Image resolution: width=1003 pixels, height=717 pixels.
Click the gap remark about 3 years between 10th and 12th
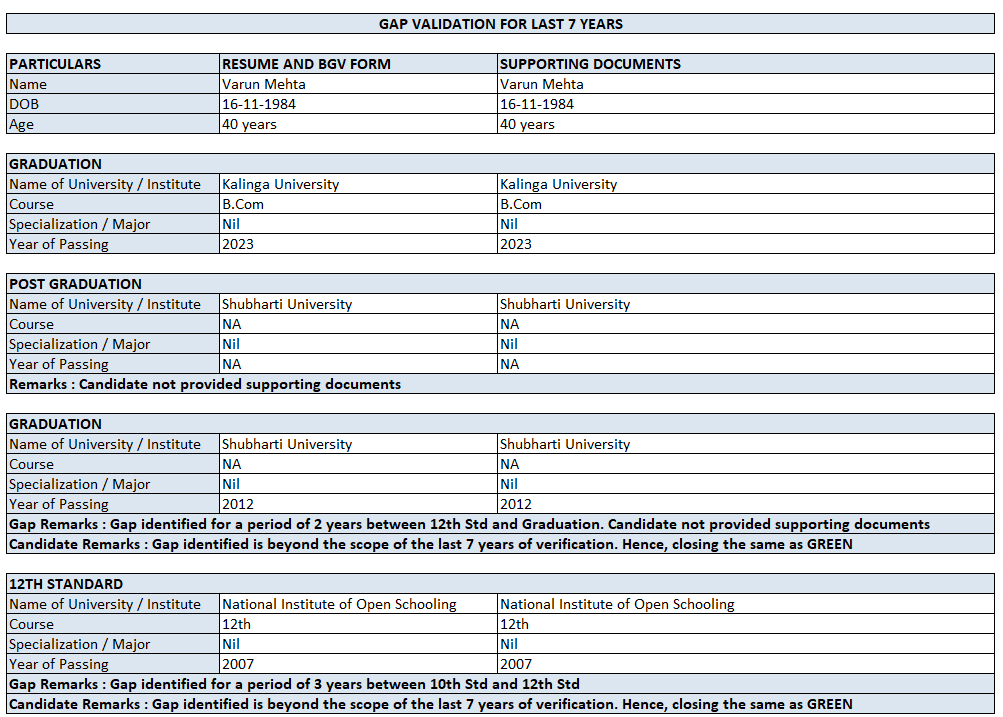click(x=500, y=684)
